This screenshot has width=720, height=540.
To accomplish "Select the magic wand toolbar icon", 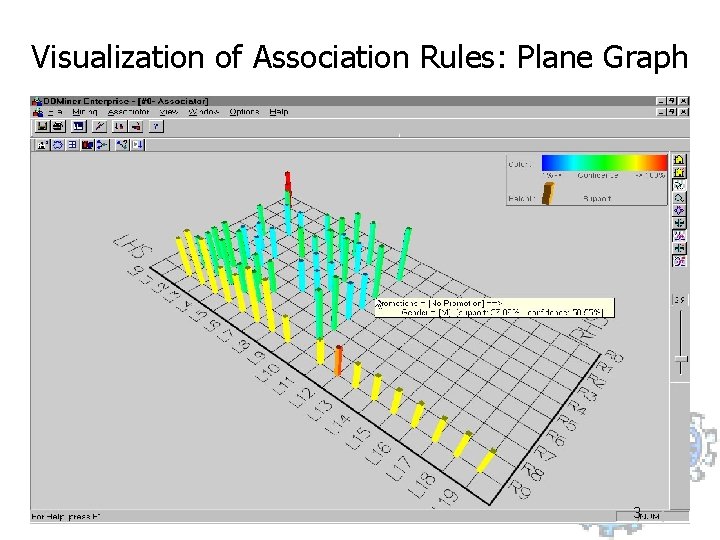I will point(99,126).
